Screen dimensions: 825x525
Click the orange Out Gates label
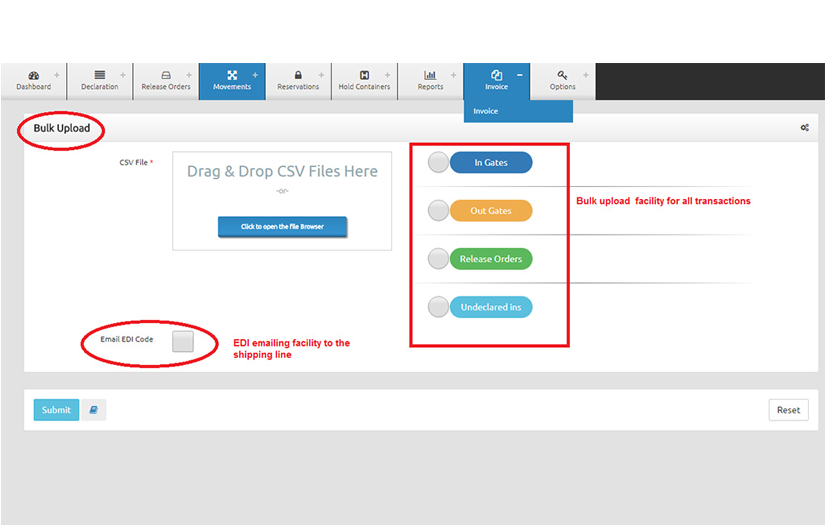tap(491, 210)
